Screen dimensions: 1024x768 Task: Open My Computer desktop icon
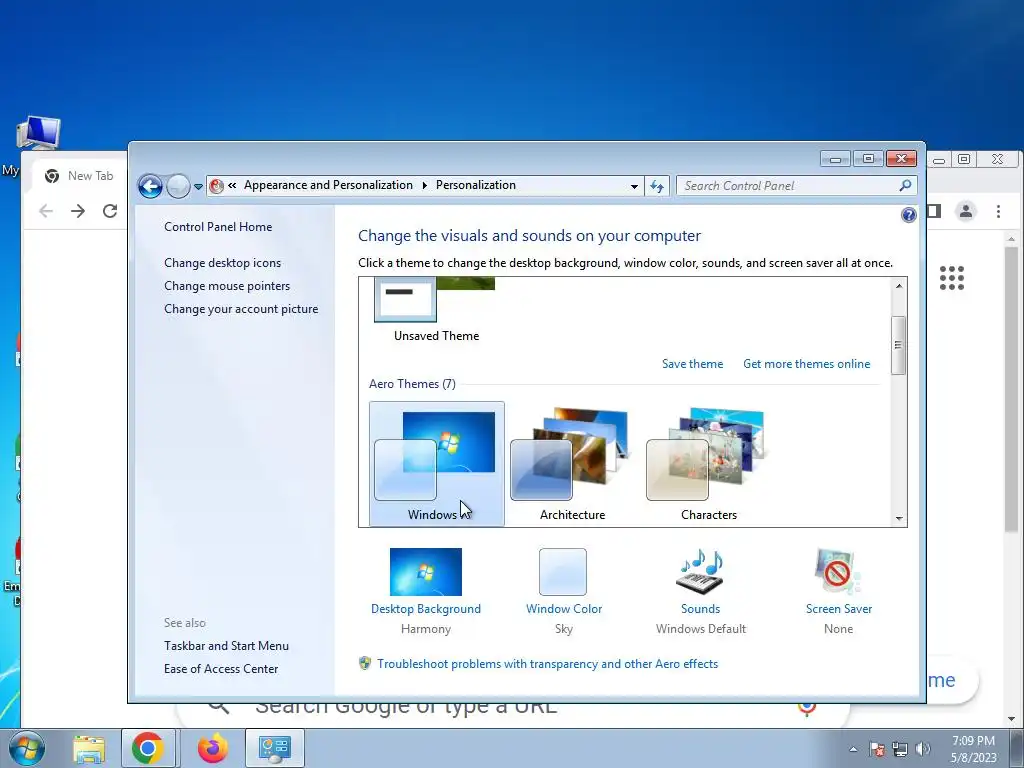pos(38,134)
